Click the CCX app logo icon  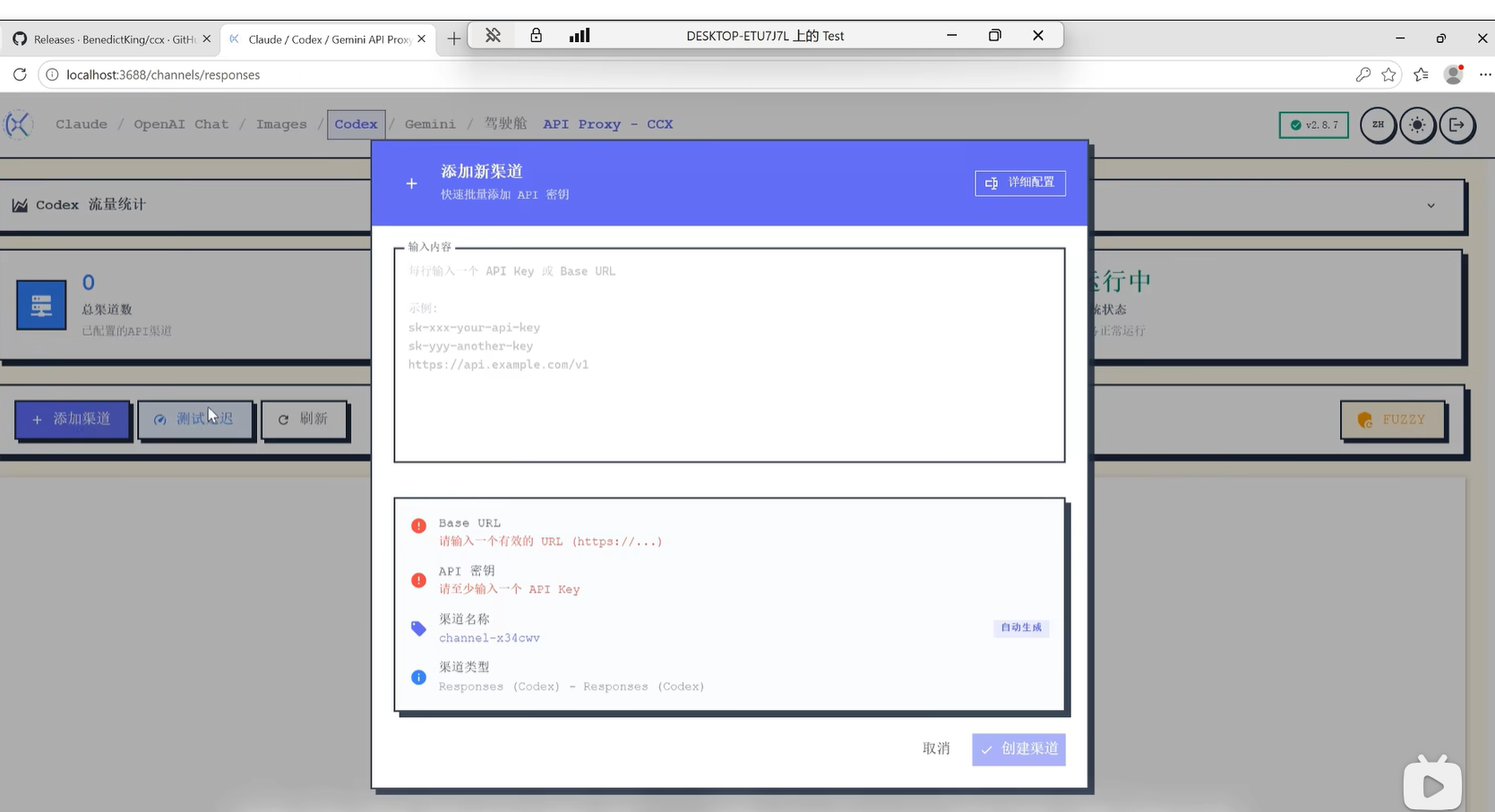pyautogui.click(x=19, y=124)
